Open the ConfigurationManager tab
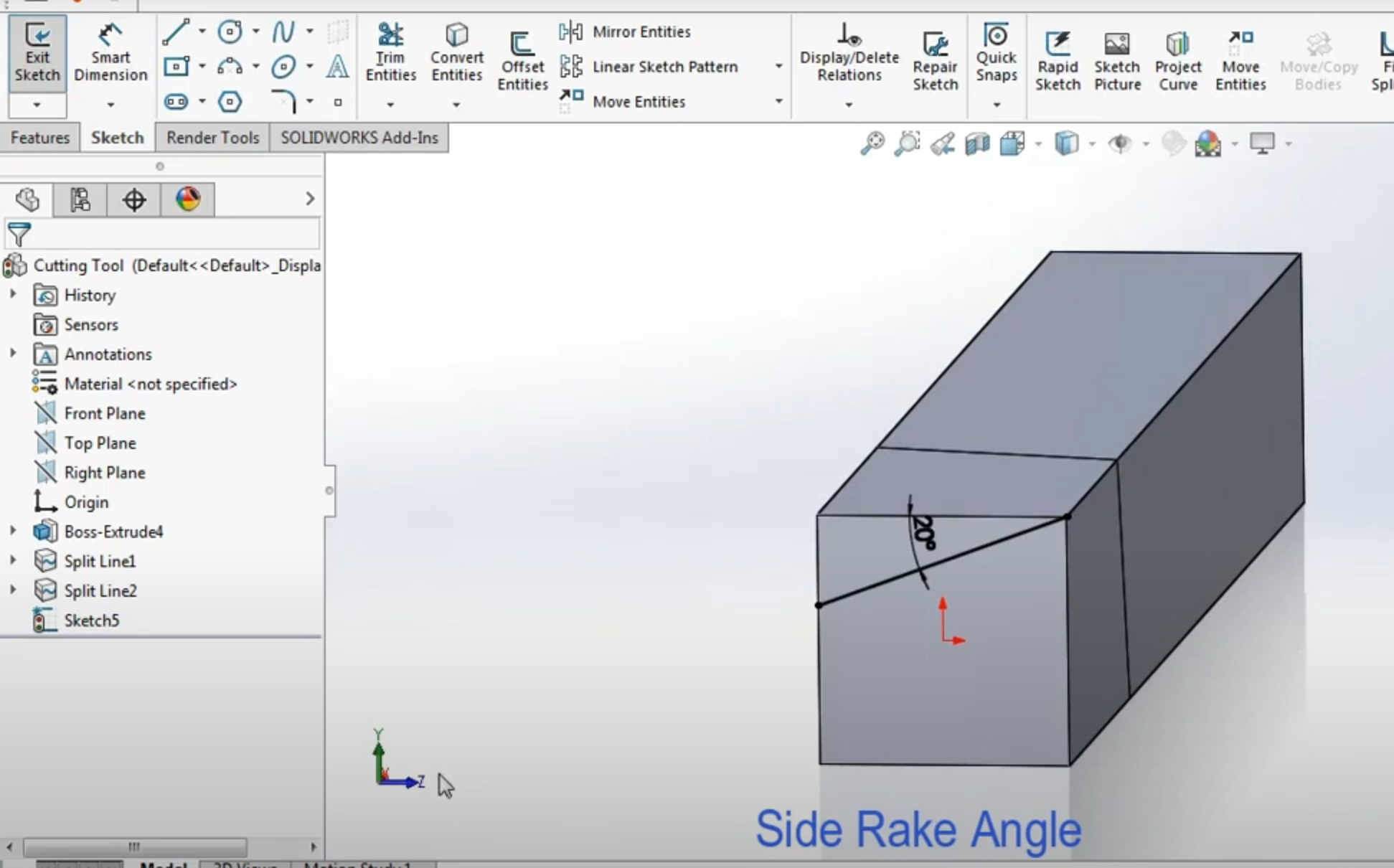This screenshot has height=868, width=1394. 133,199
